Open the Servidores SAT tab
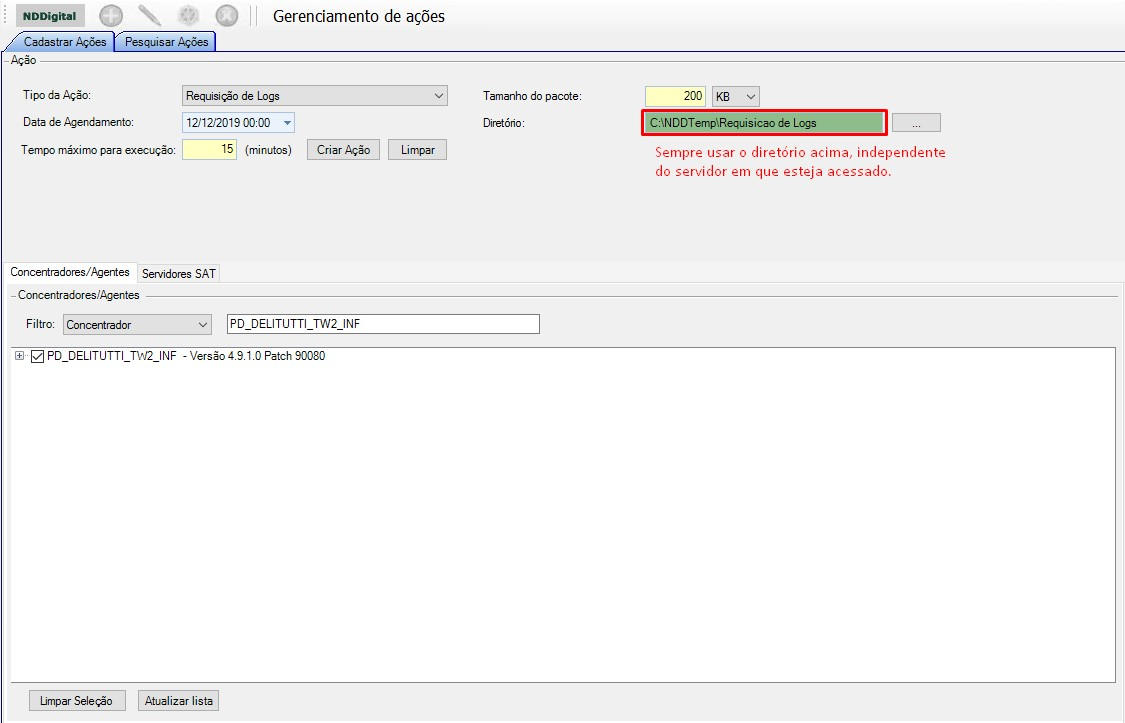 (x=178, y=273)
